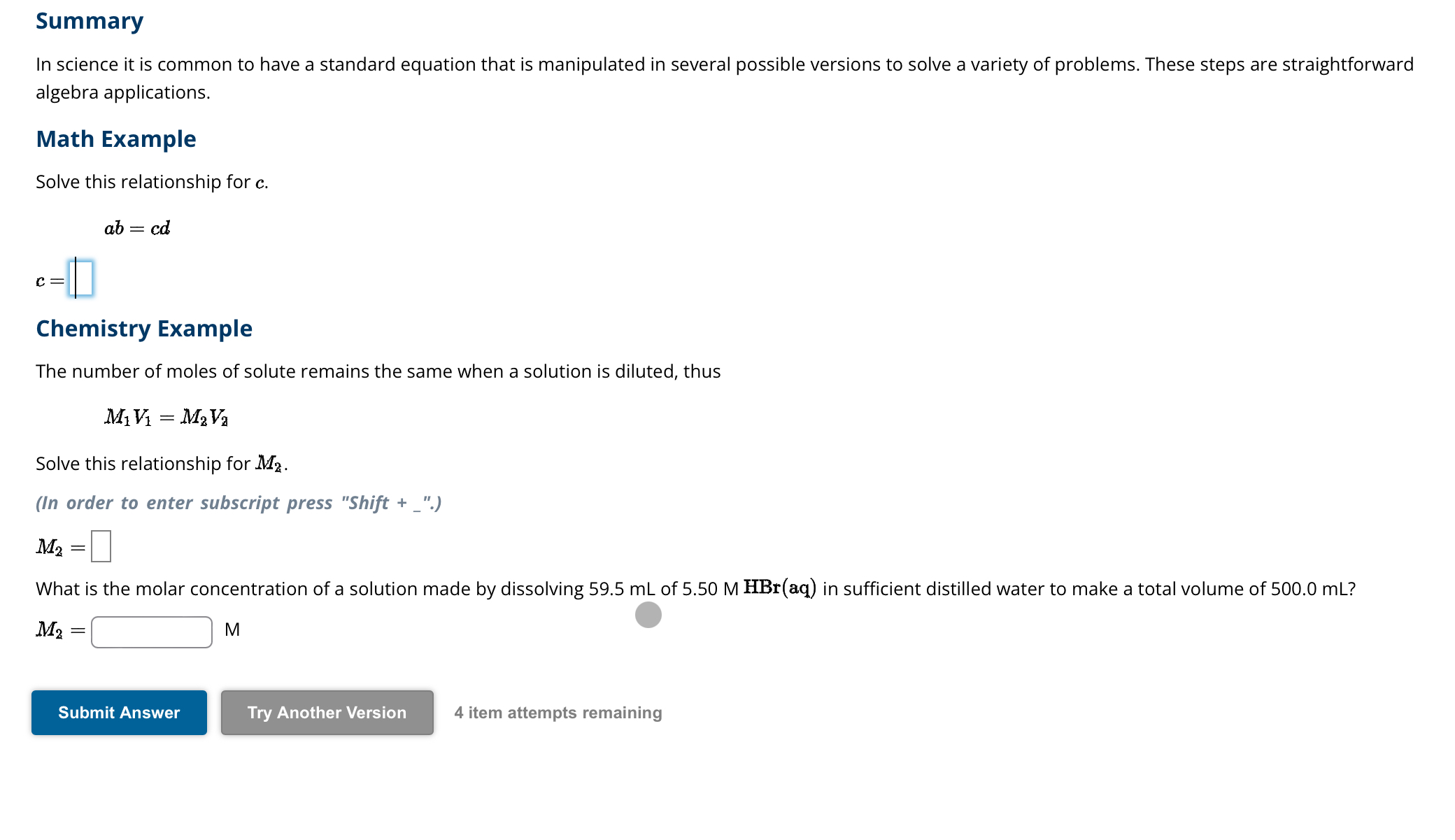Place cursor in the c equation entry box
1455x840 pixels.
pos(80,278)
